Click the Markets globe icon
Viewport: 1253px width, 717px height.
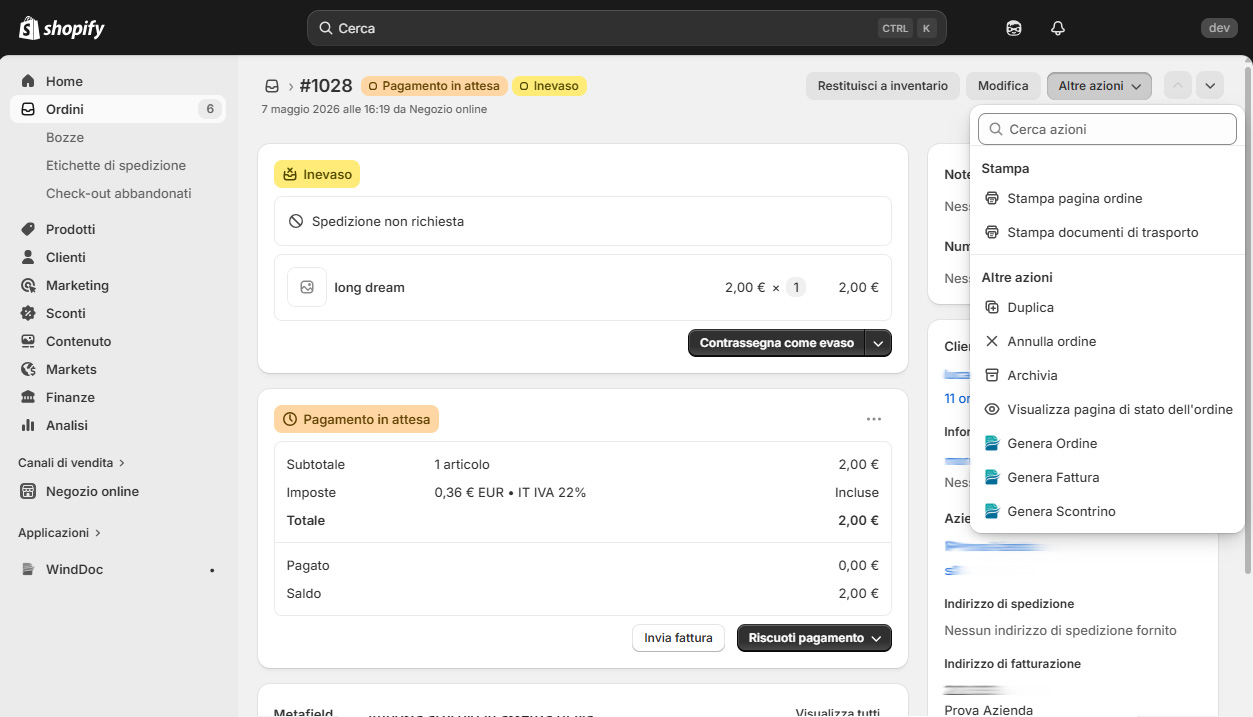(28, 369)
